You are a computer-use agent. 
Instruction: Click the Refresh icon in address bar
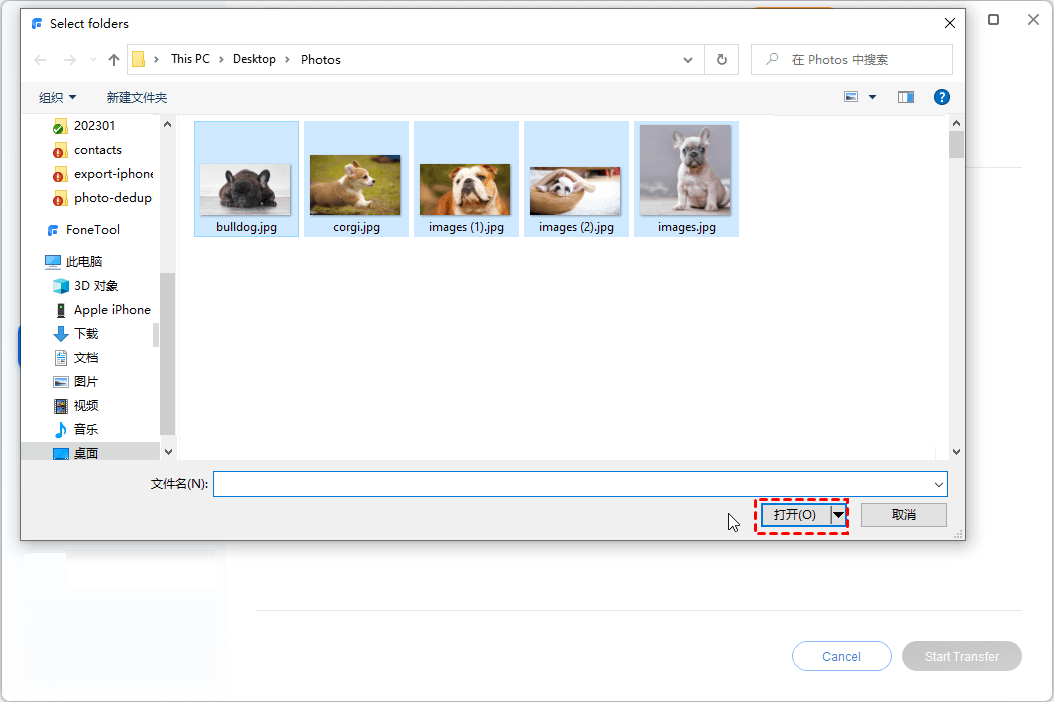point(721,60)
